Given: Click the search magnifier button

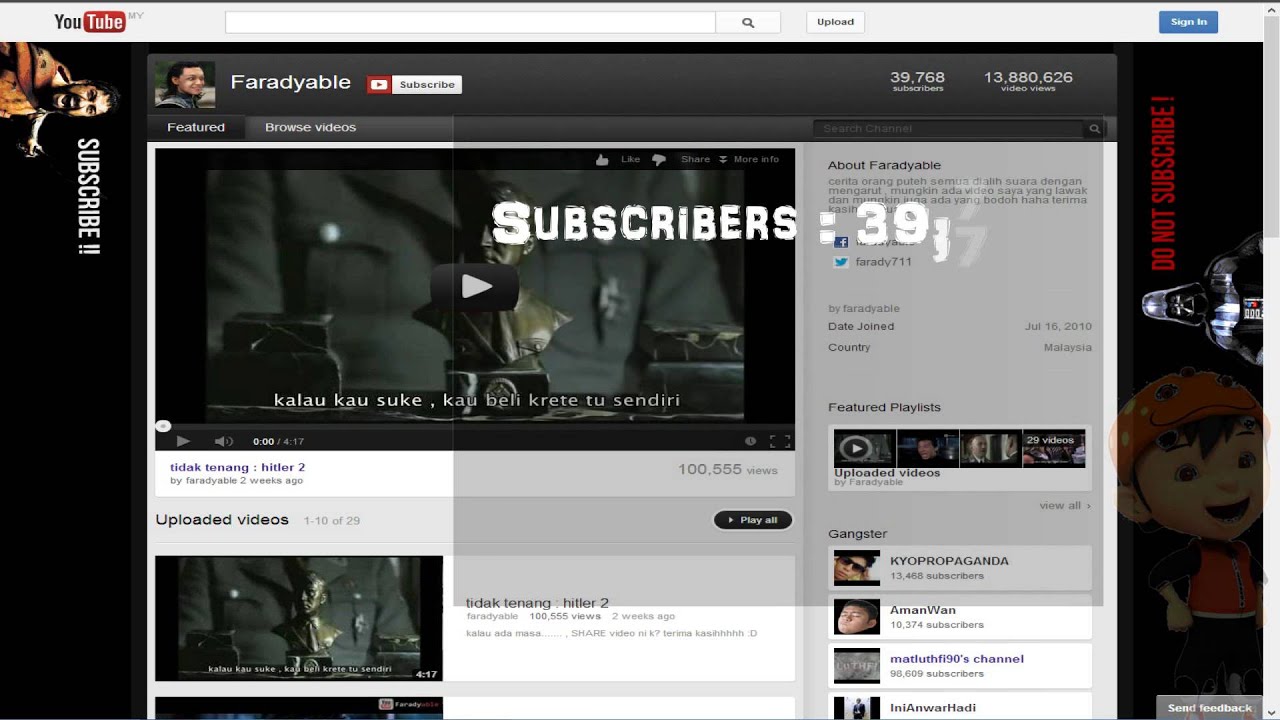Looking at the screenshot, I should tap(748, 22).
